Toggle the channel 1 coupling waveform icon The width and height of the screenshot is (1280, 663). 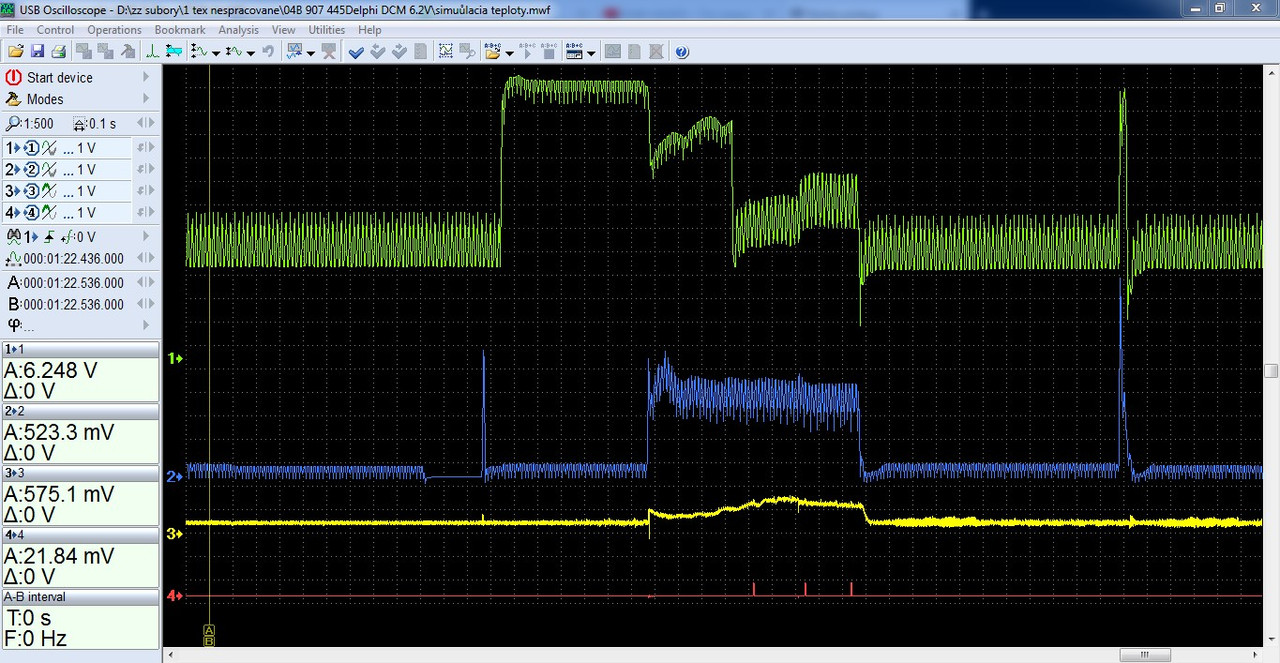pos(49,148)
